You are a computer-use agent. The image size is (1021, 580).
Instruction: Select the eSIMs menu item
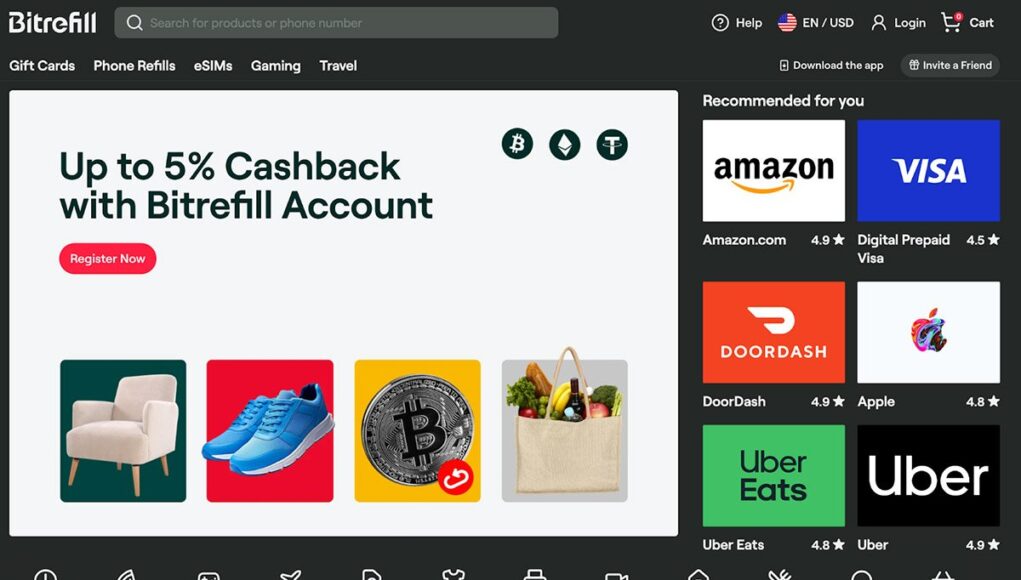click(x=213, y=66)
